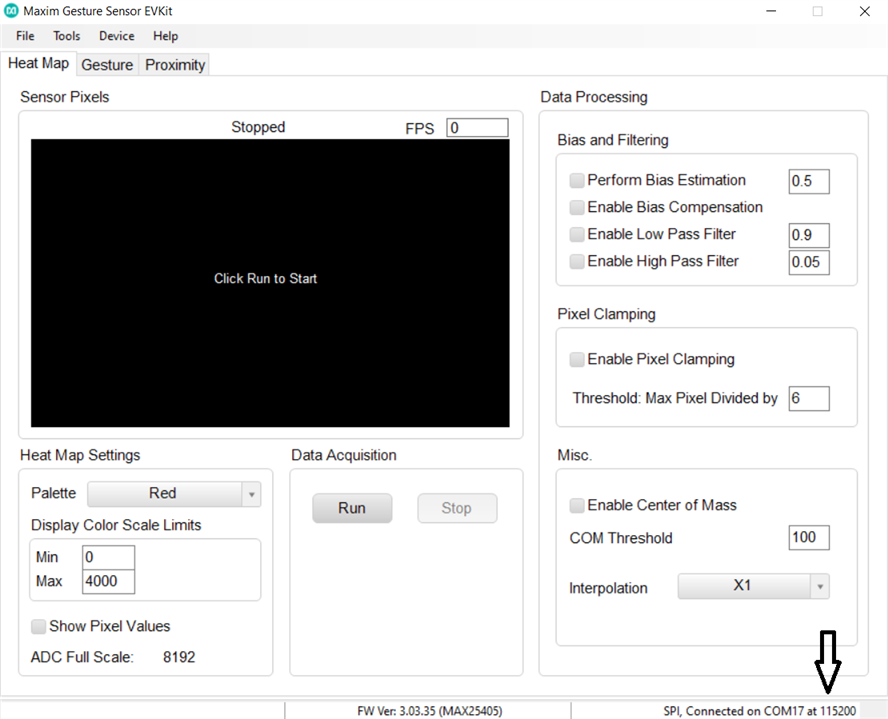Click the Run button
Screen dimensions: 888x719
pyautogui.click(x=352, y=508)
